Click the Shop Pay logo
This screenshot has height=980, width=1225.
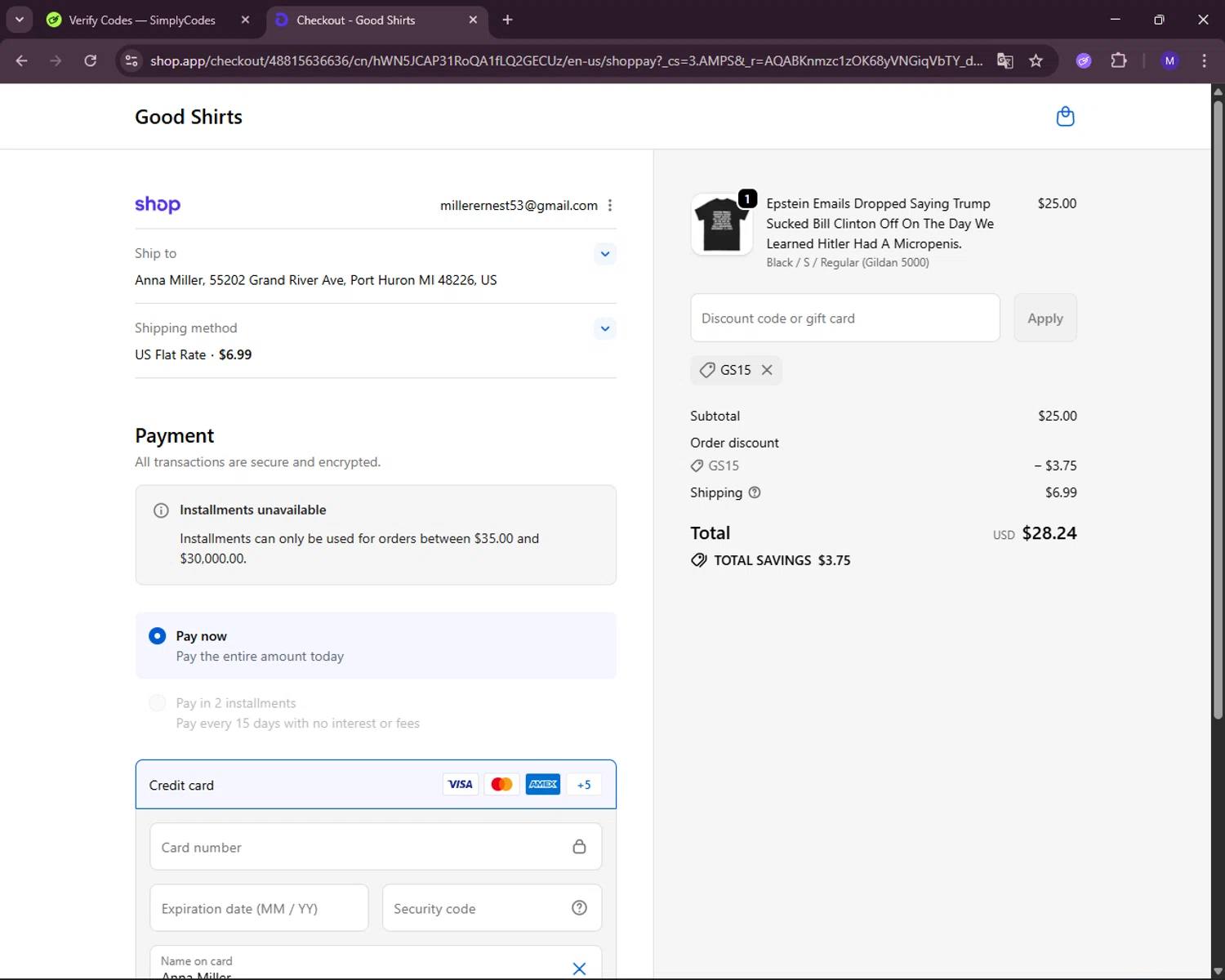(x=158, y=204)
